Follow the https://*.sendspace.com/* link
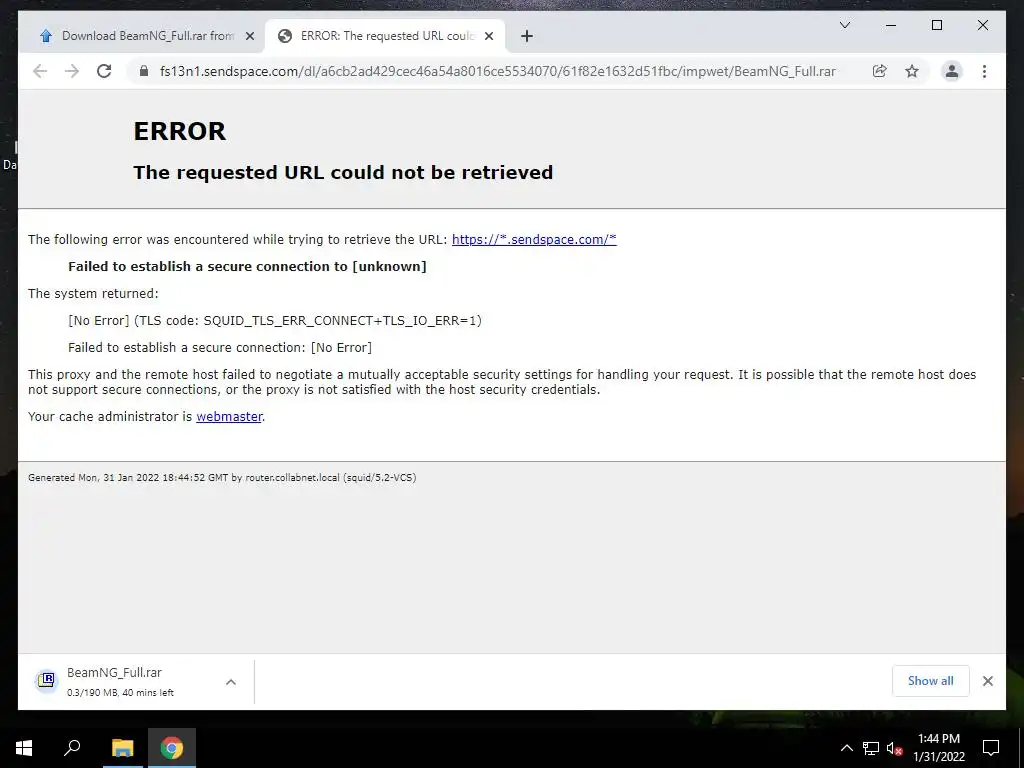 coord(534,240)
